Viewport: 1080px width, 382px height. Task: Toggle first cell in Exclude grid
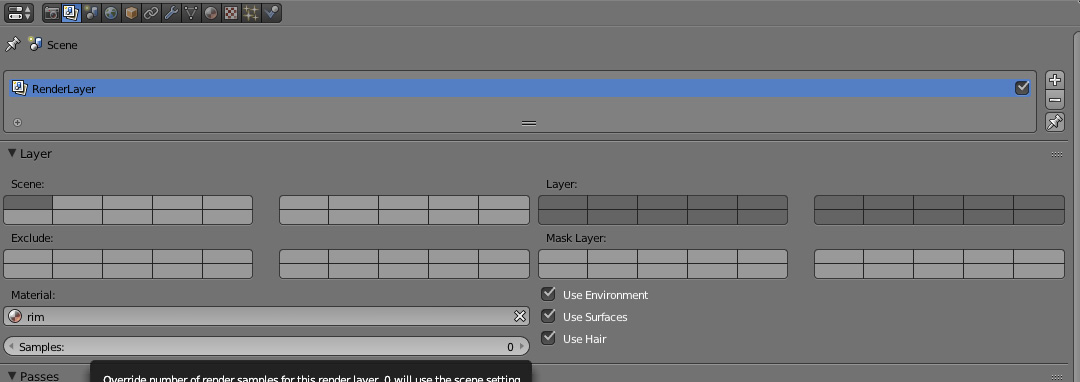[x=28, y=256]
